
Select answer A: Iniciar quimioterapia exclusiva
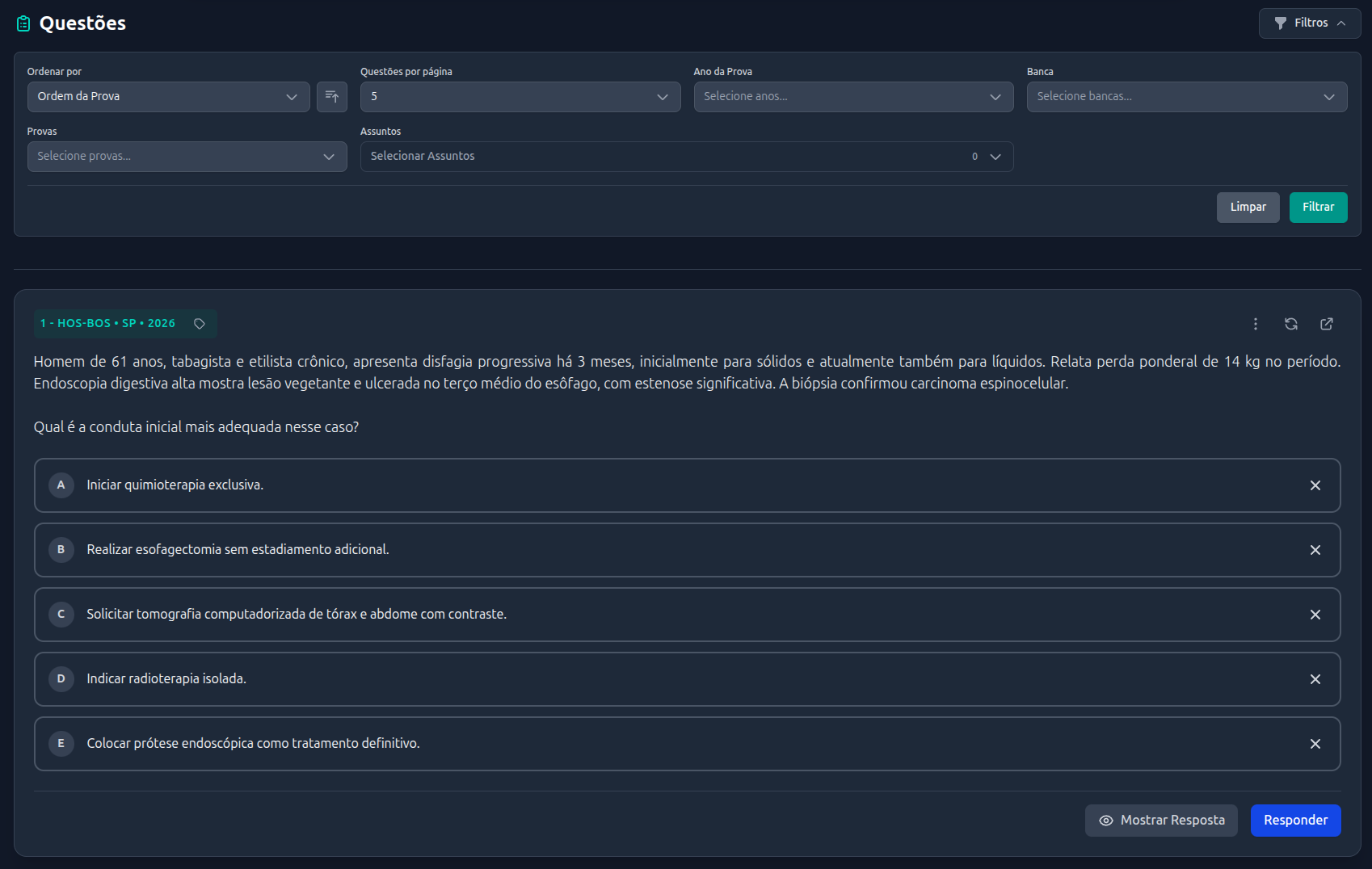point(175,485)
